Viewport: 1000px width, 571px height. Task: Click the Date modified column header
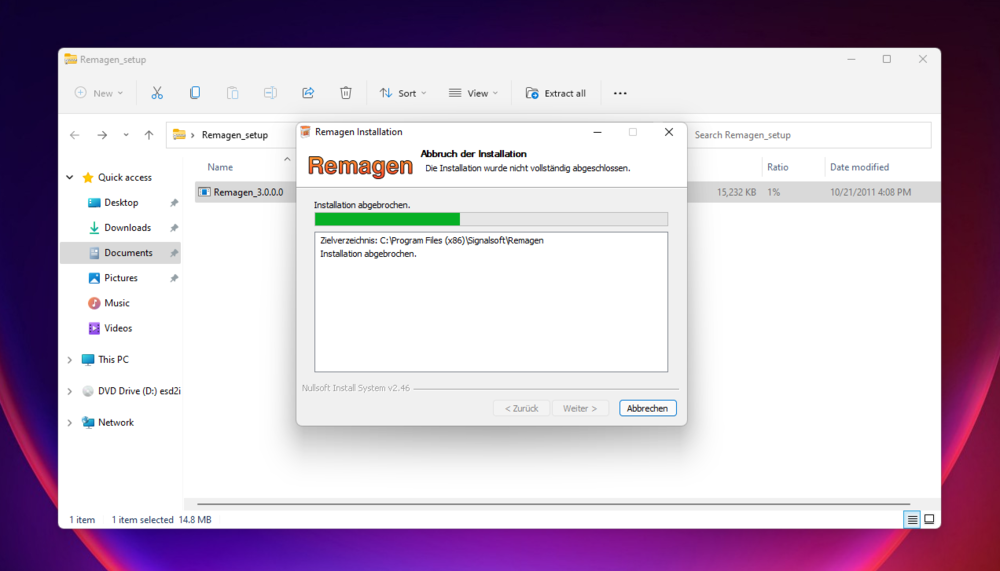pos(859,167)
